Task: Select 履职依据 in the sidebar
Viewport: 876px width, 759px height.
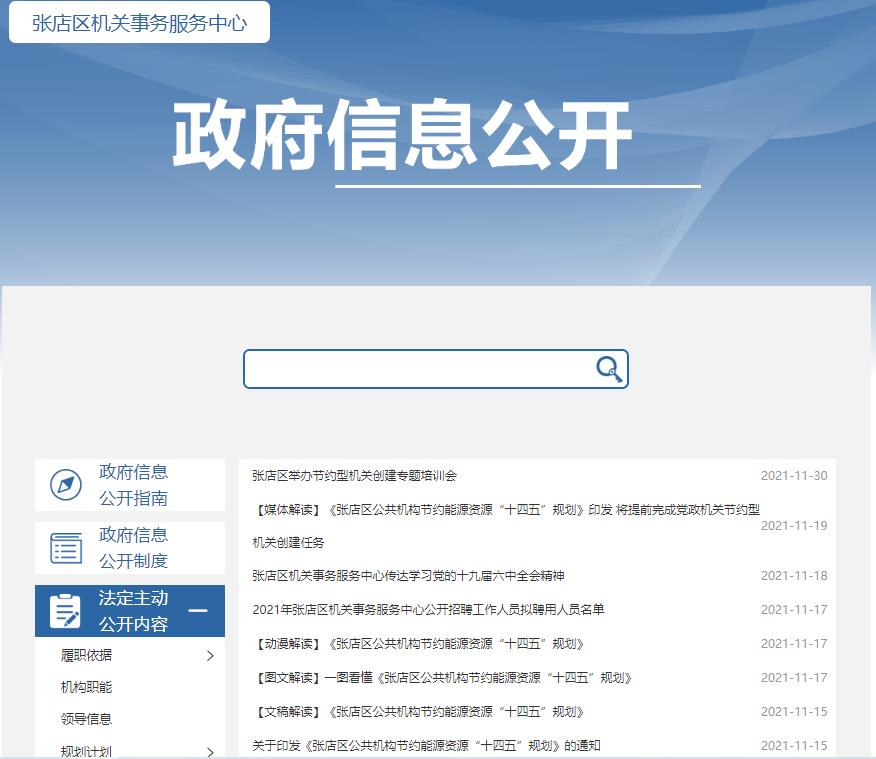Action: pos(86,656)
